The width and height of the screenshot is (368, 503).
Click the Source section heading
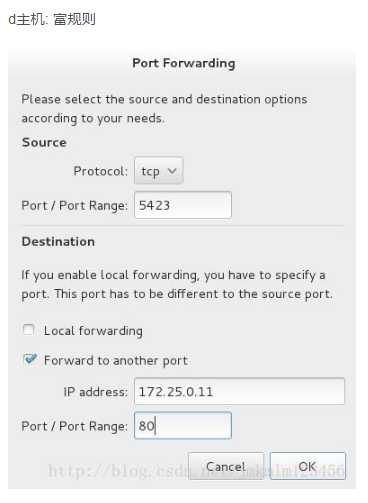(x=44, y=142)
